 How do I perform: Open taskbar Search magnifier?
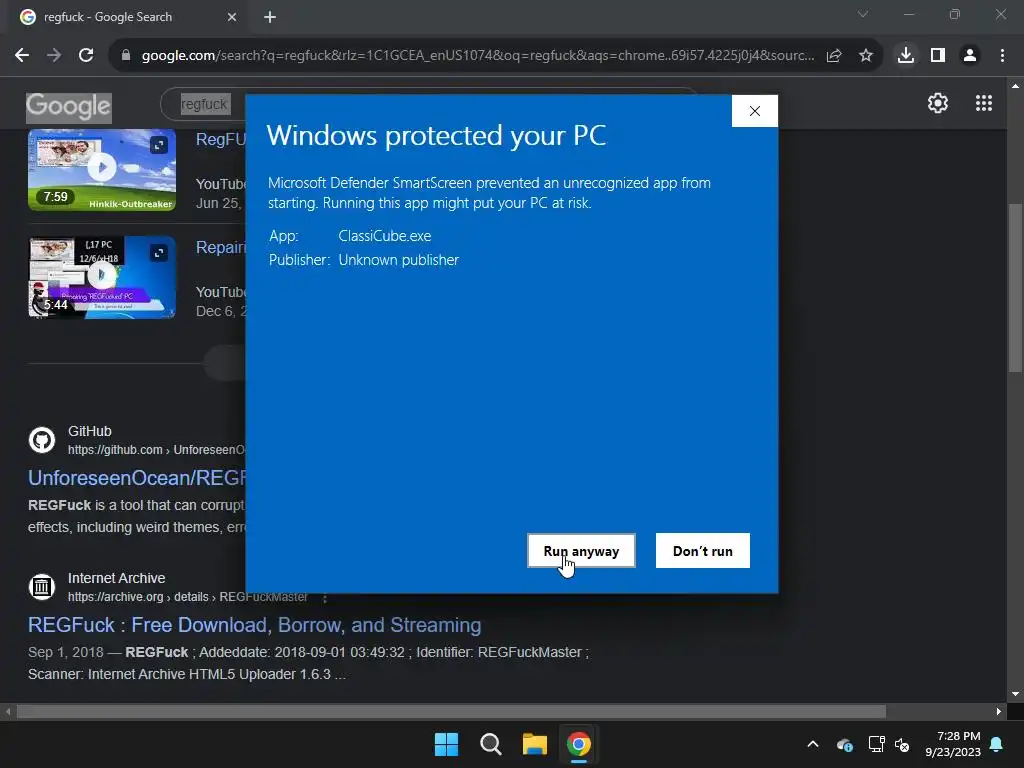pyautogui.click(x=490, y=744)
